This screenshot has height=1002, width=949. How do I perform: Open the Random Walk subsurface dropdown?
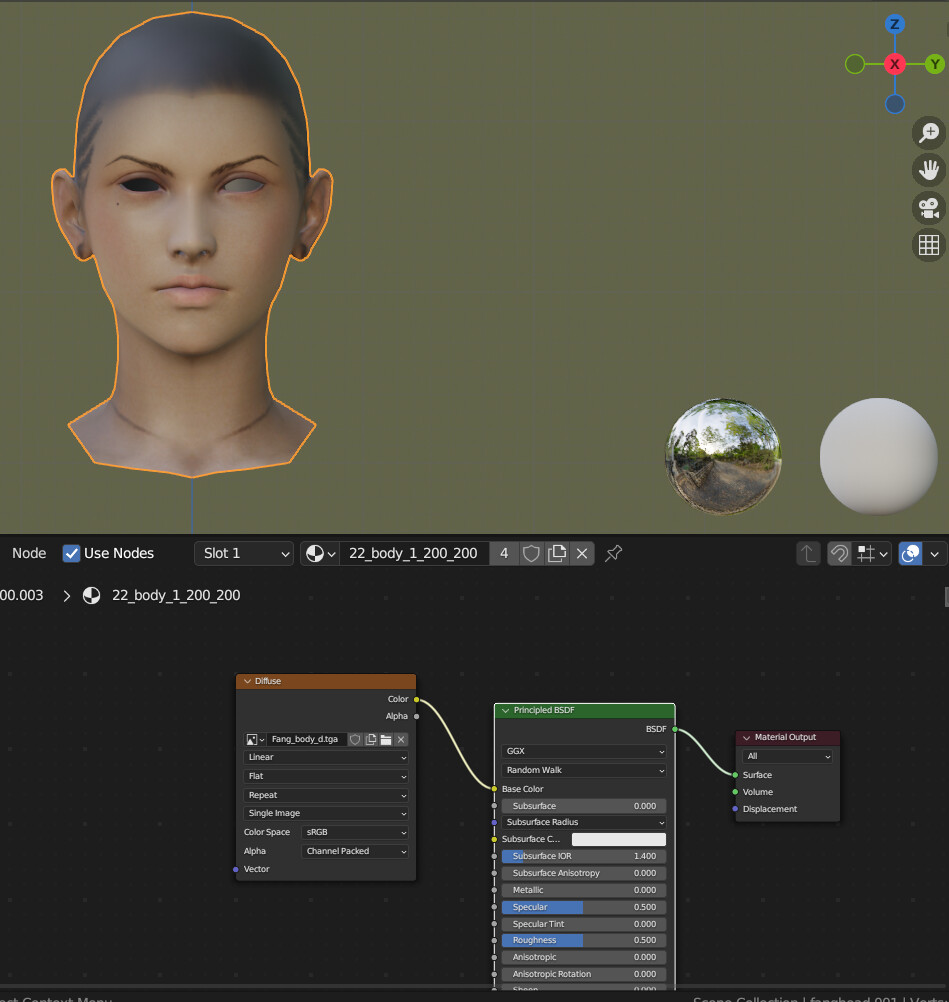[x=583, y=771]
